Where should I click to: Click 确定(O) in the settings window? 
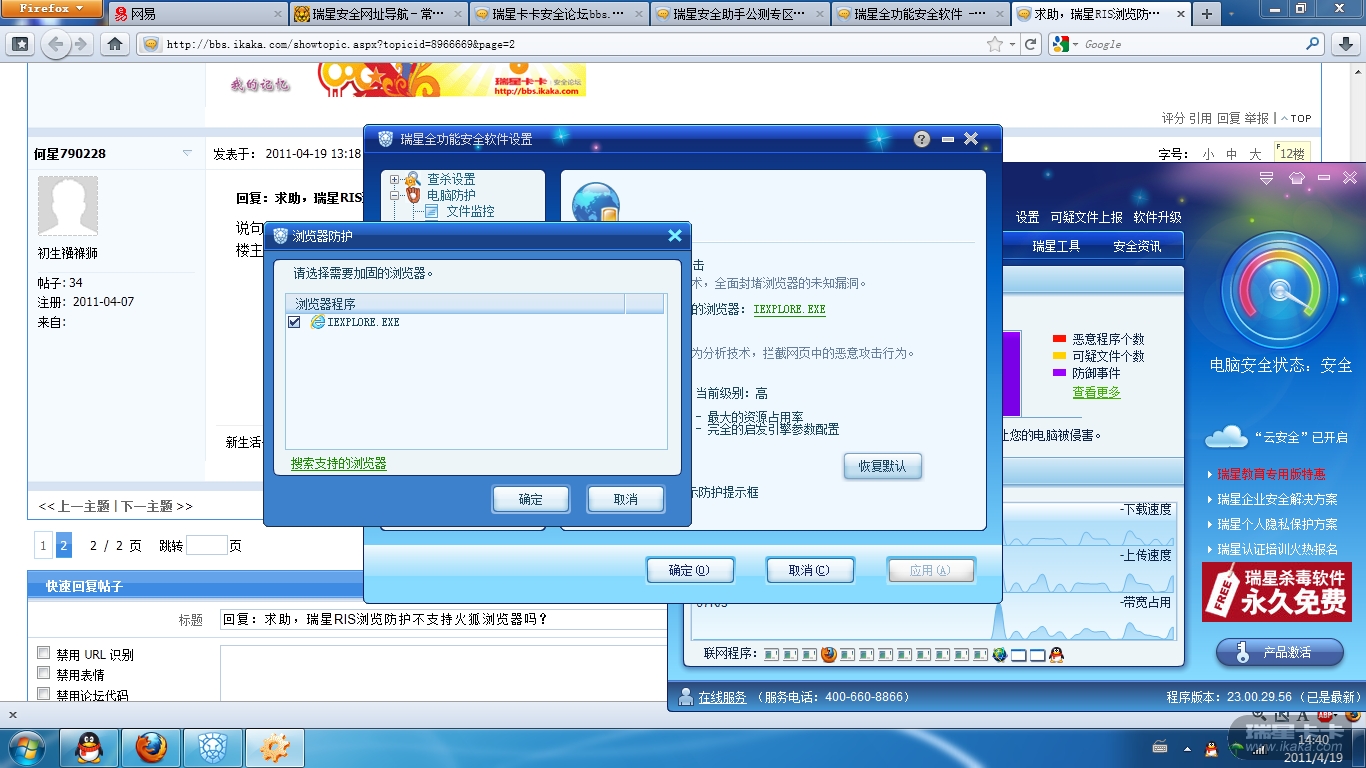[x=689, y=570]
